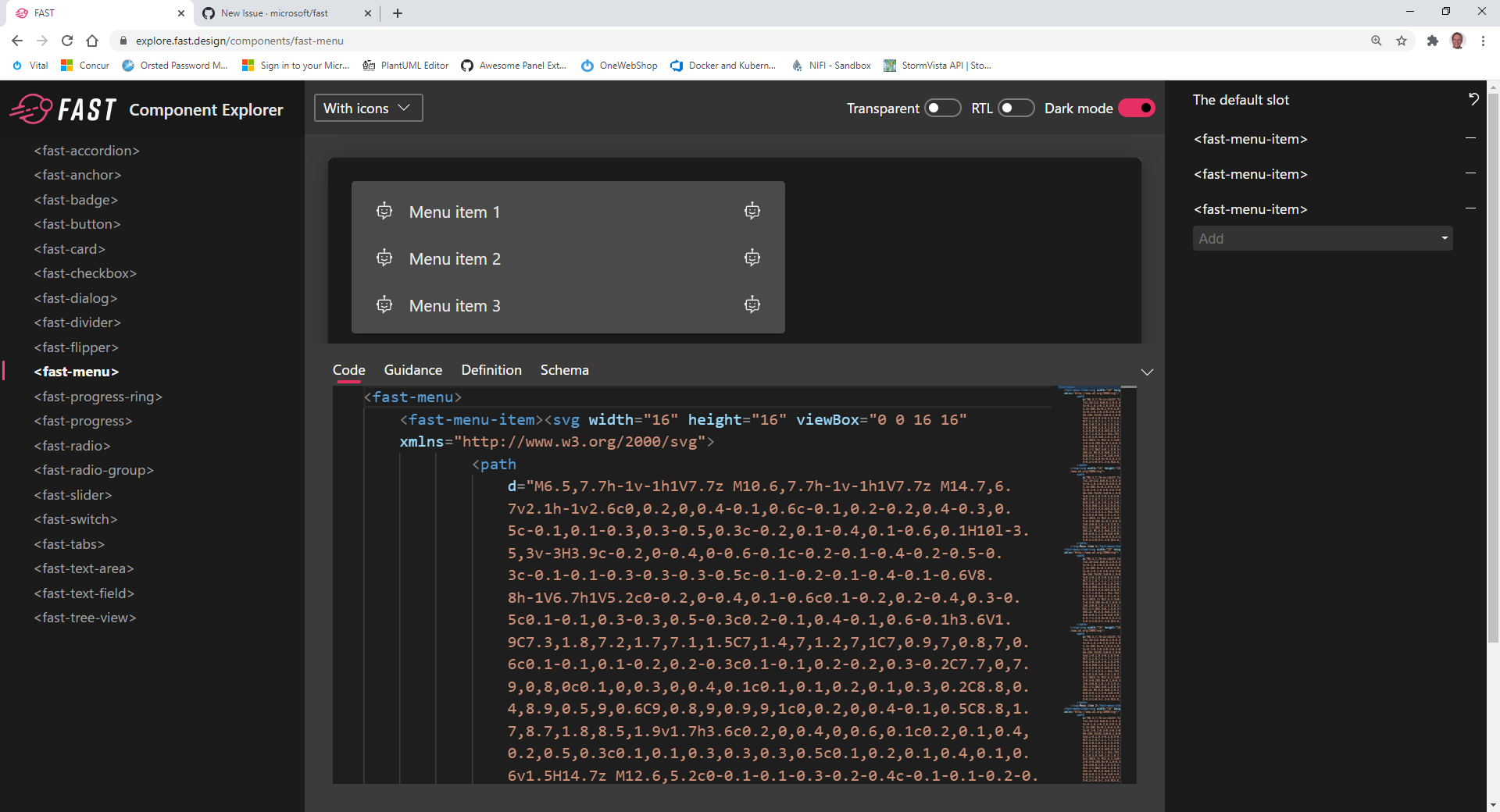Click the left icon next to Menu item 1
The height and width of the screenshot is (812, 1500).
(x=384, y=211)
